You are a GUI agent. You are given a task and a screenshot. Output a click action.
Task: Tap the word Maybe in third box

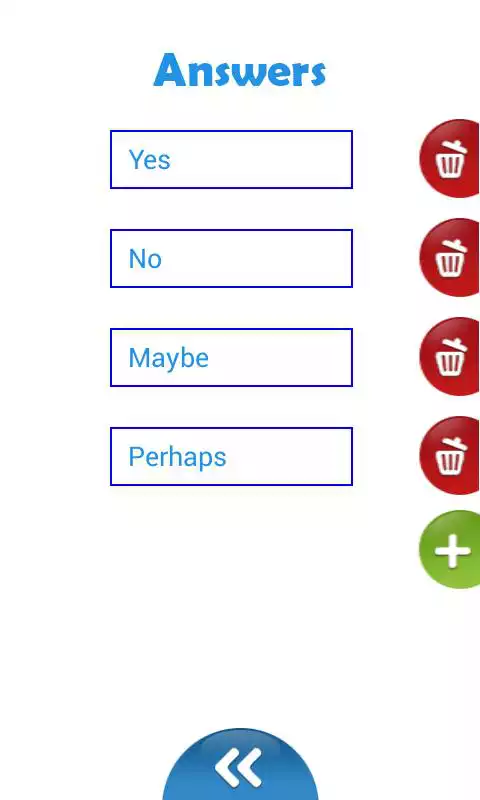click(x=168, y=358)
